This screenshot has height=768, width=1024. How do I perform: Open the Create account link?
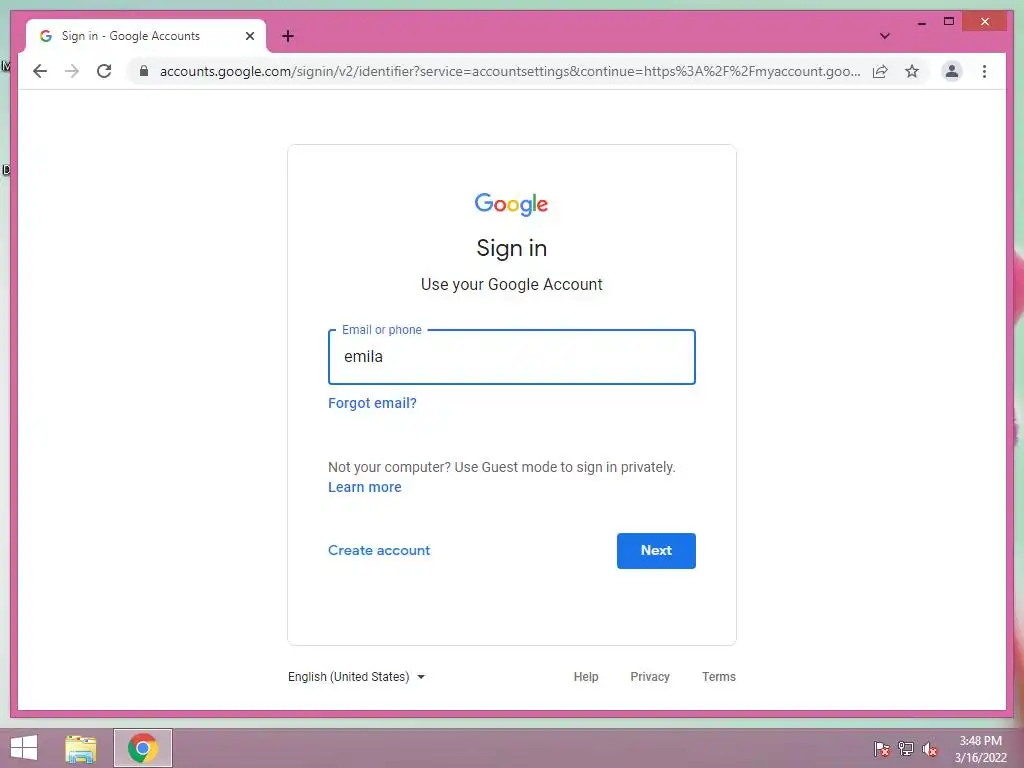379,551
